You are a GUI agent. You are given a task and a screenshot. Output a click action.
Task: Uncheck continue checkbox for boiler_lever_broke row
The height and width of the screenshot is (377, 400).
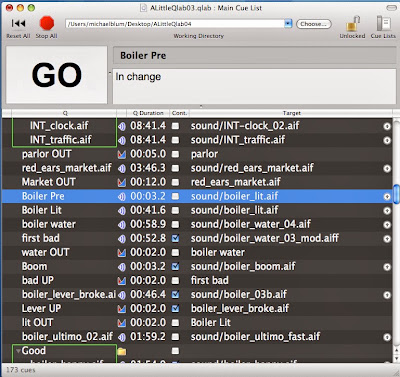tap(175, 295)
